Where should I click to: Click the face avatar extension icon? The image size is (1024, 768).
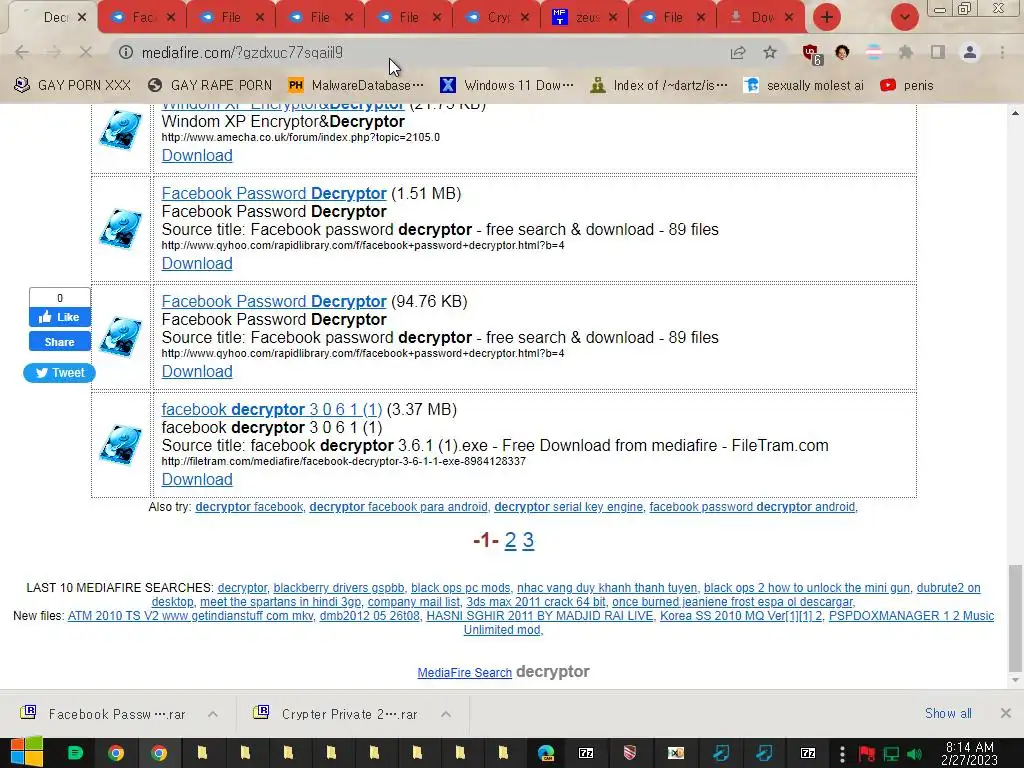842,52
